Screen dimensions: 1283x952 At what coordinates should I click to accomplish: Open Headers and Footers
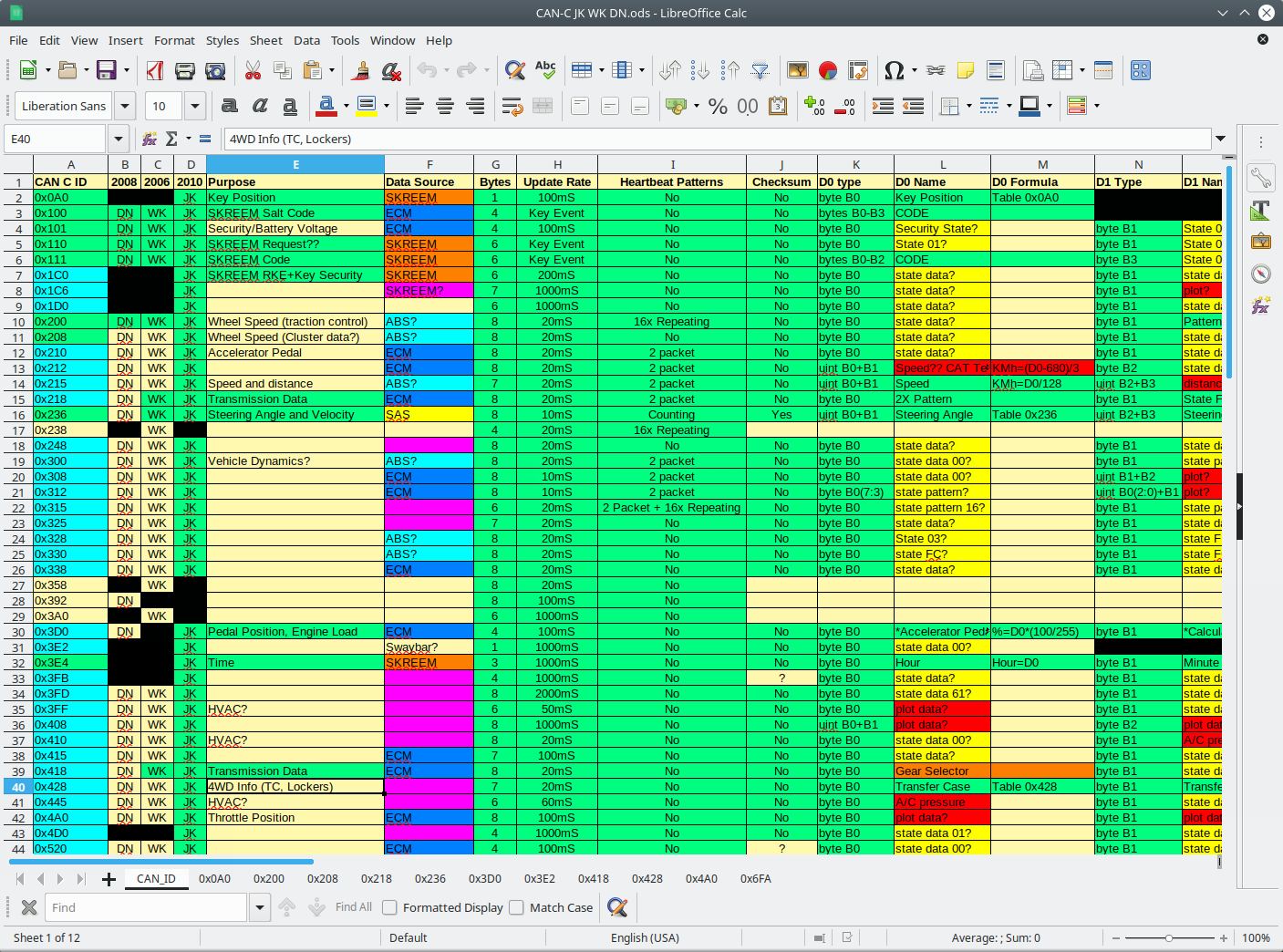point(996,70)
